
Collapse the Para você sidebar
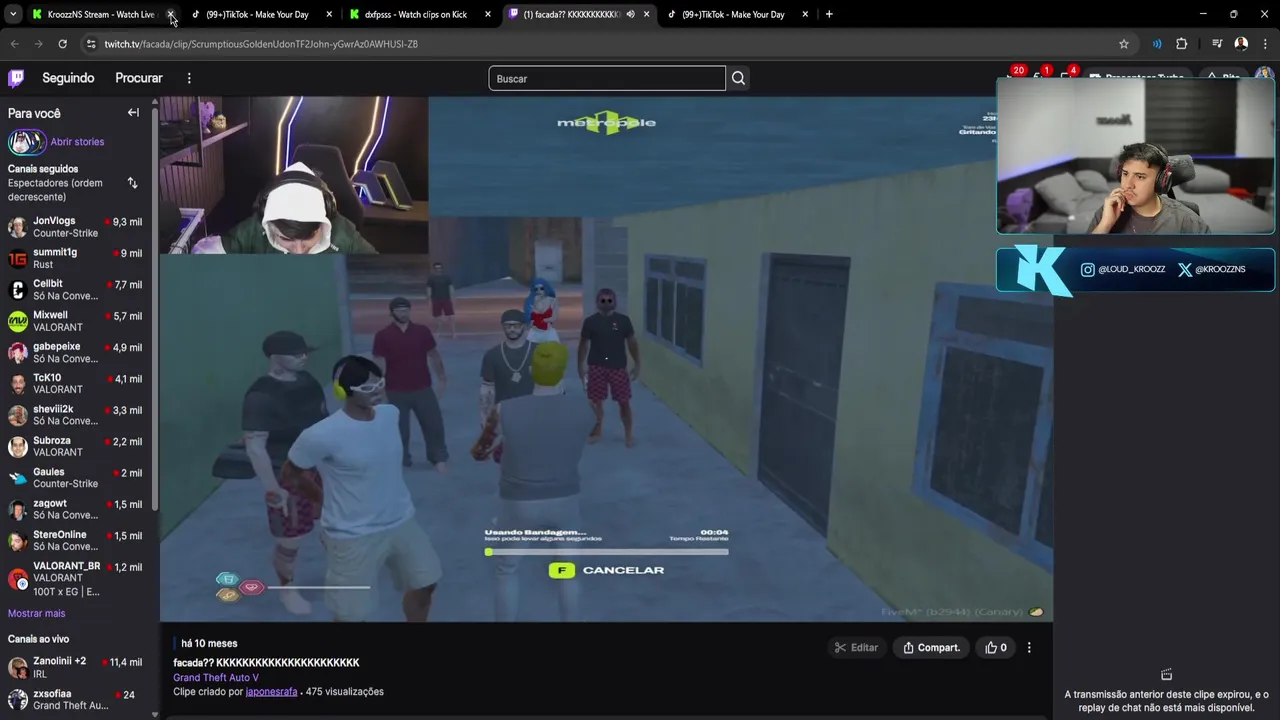[133, 113]
